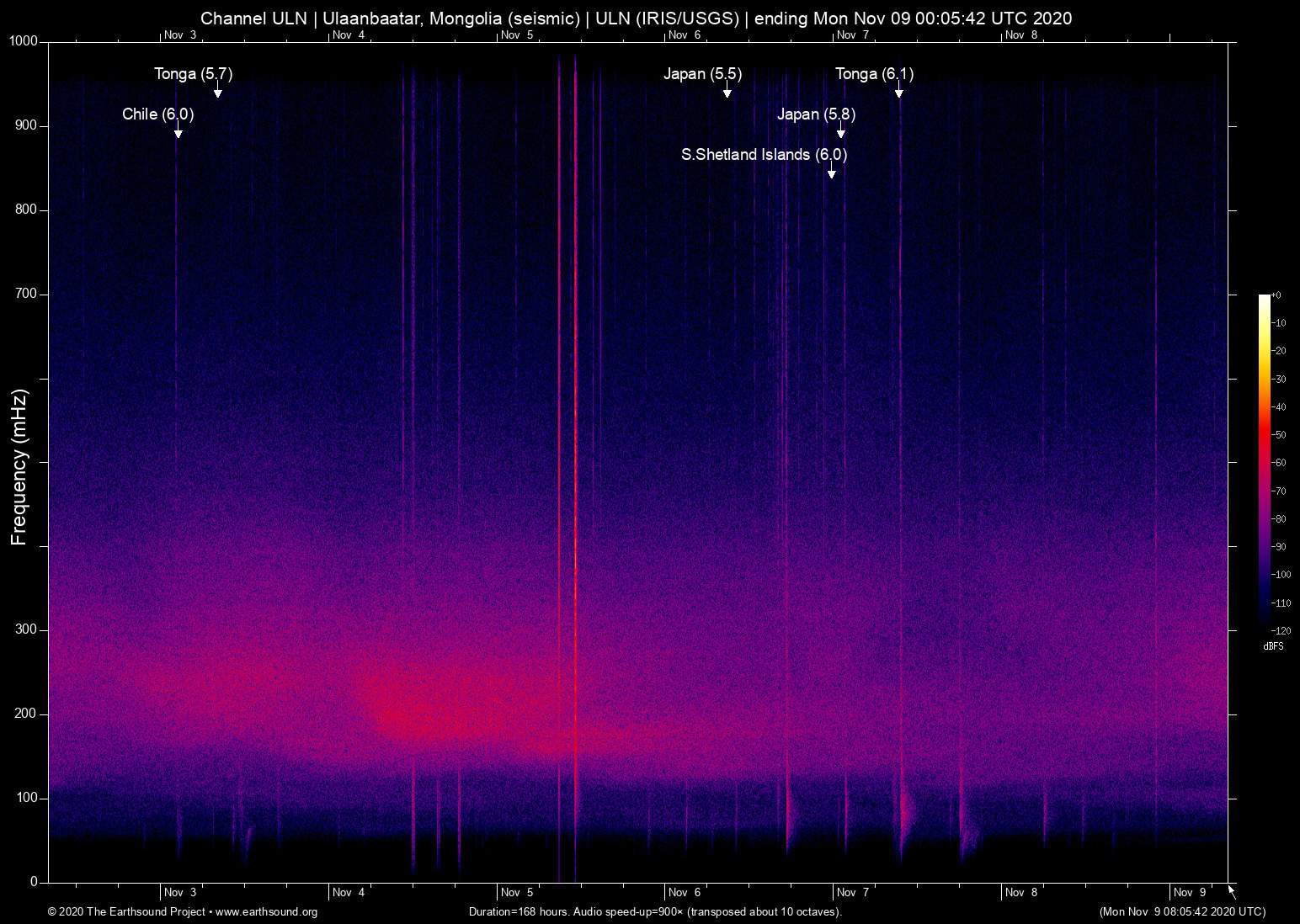The height and width of the screenshot is (924, 1300).
Task: Click the Nov 9 label near the cursor
Action: (1191, 892)
